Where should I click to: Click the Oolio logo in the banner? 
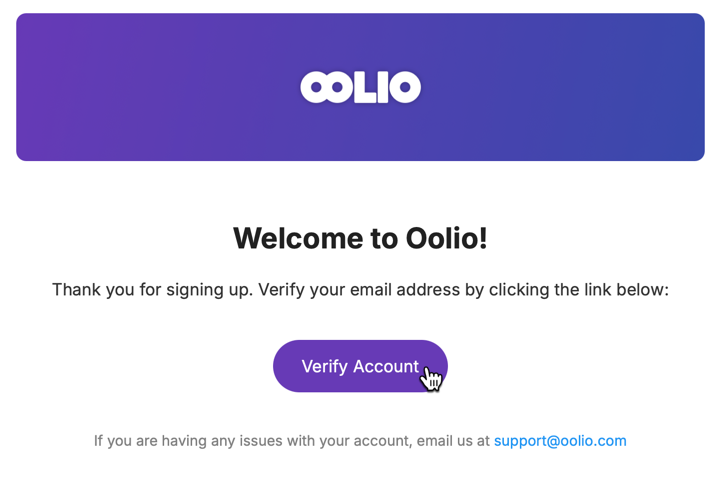click(x=360, y=87)
